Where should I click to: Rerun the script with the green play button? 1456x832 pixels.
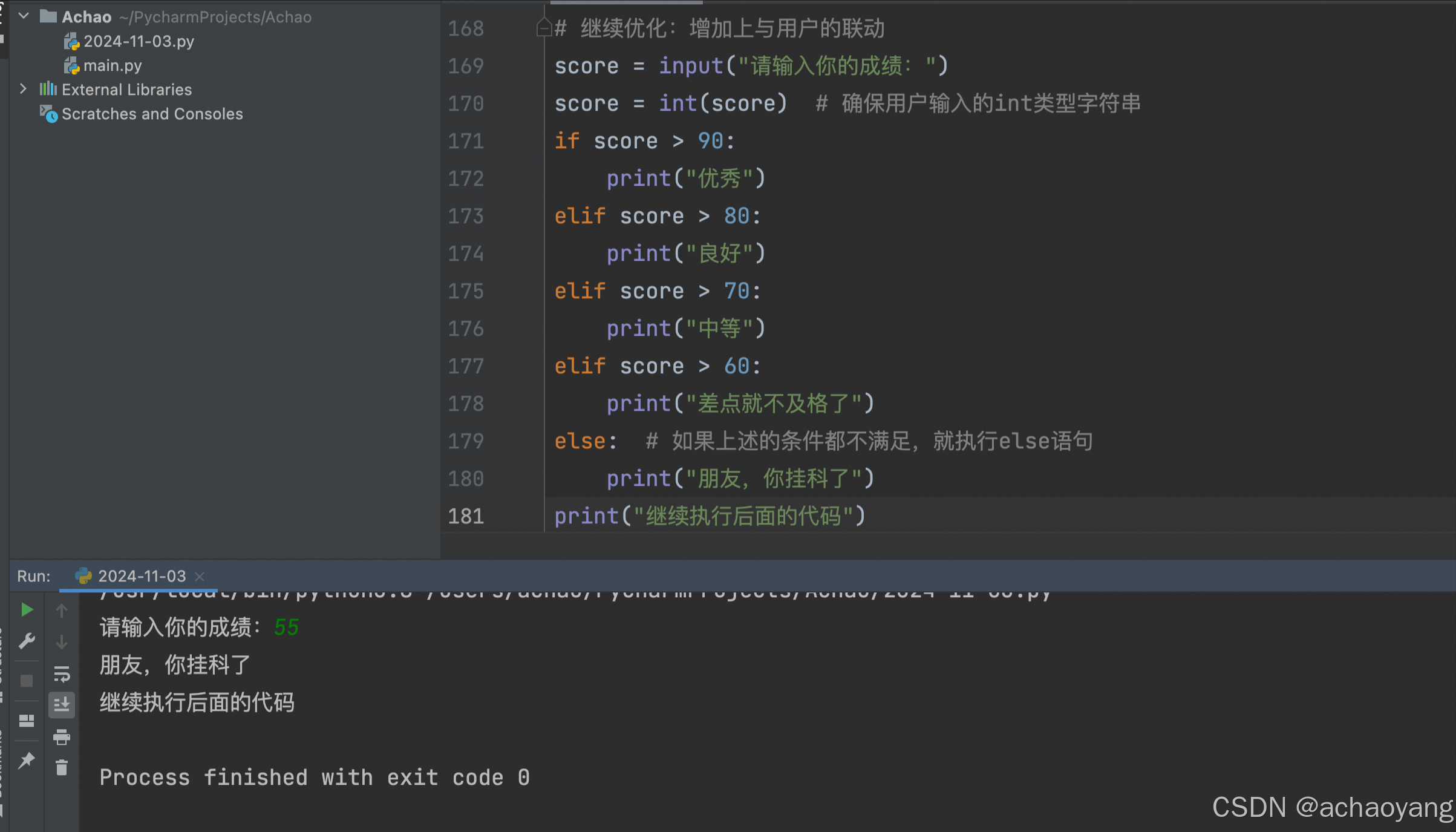tap(27, 610)
